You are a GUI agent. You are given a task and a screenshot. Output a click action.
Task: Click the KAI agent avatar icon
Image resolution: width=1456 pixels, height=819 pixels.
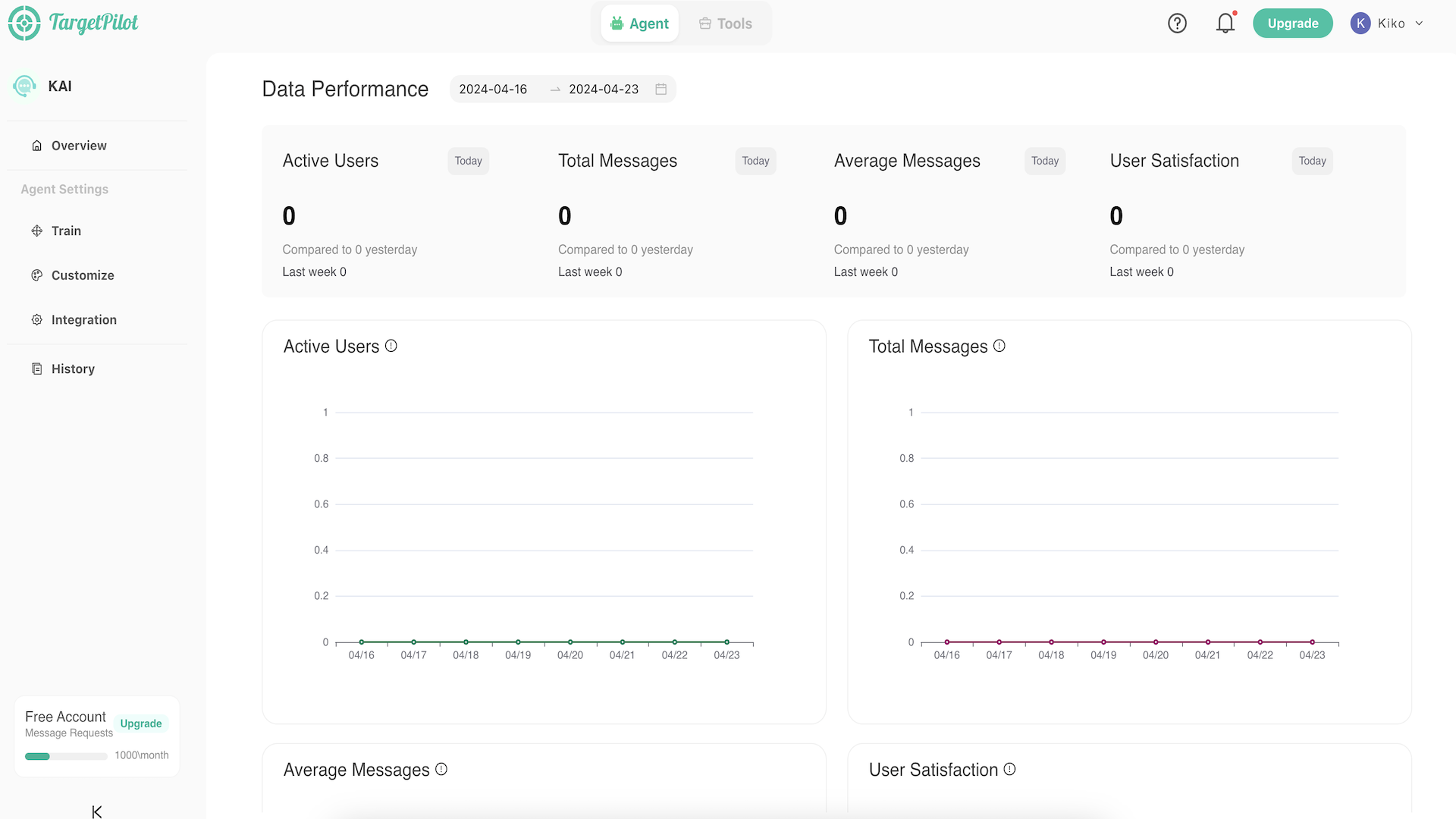point(24,86)
